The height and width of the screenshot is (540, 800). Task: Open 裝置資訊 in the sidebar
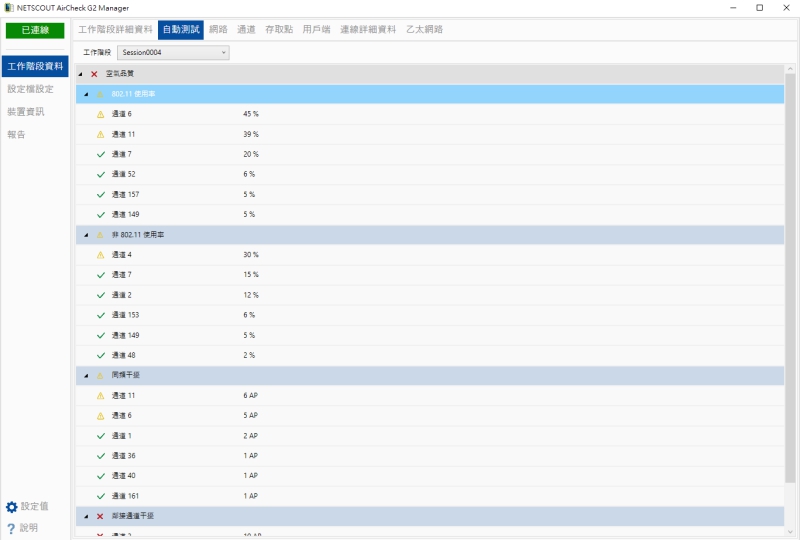click(x=26, y=111)
